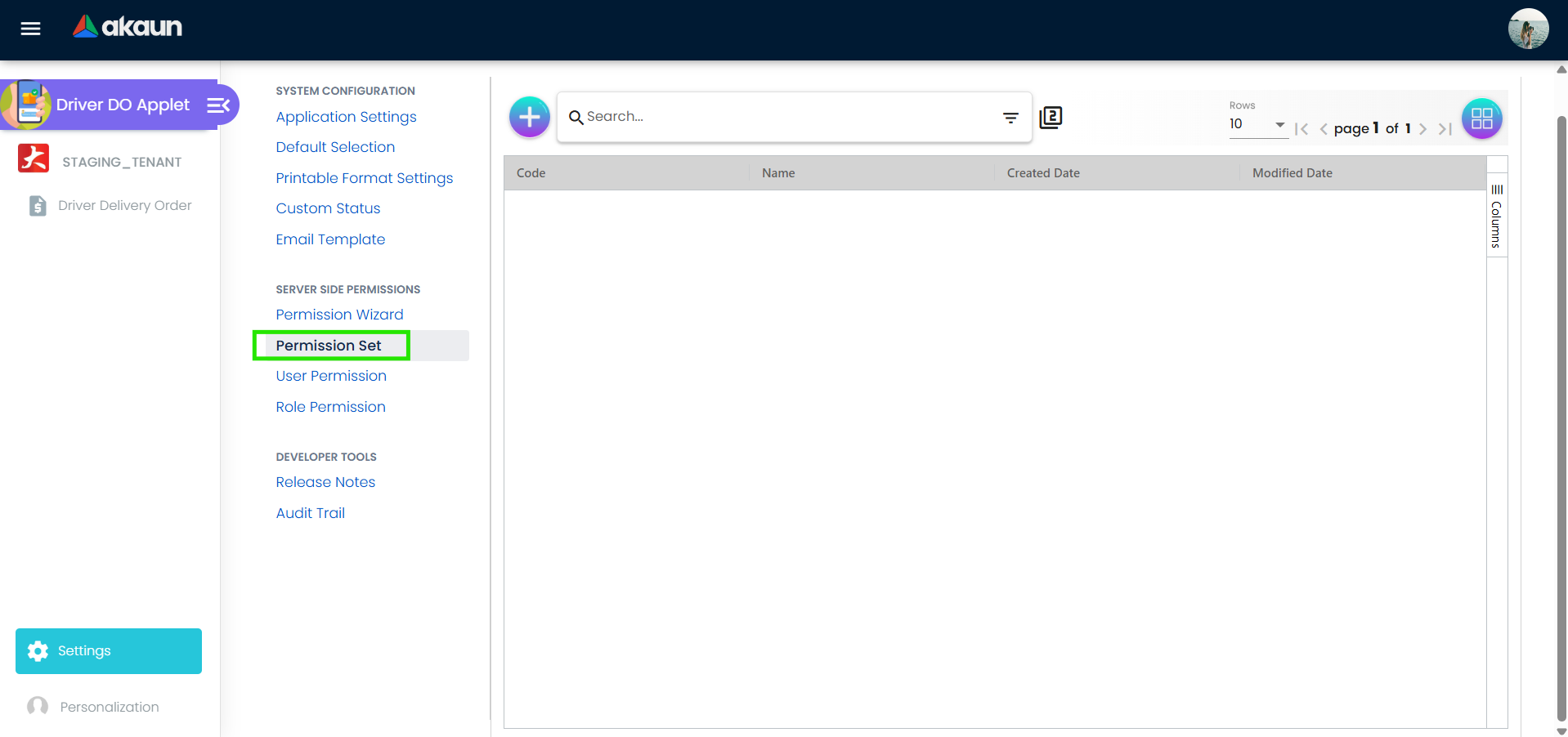Image resolution: width=1568 pixels, height=737 pixels.
Task: Jump to last page using the arrow
Action: coord(1445,128)
